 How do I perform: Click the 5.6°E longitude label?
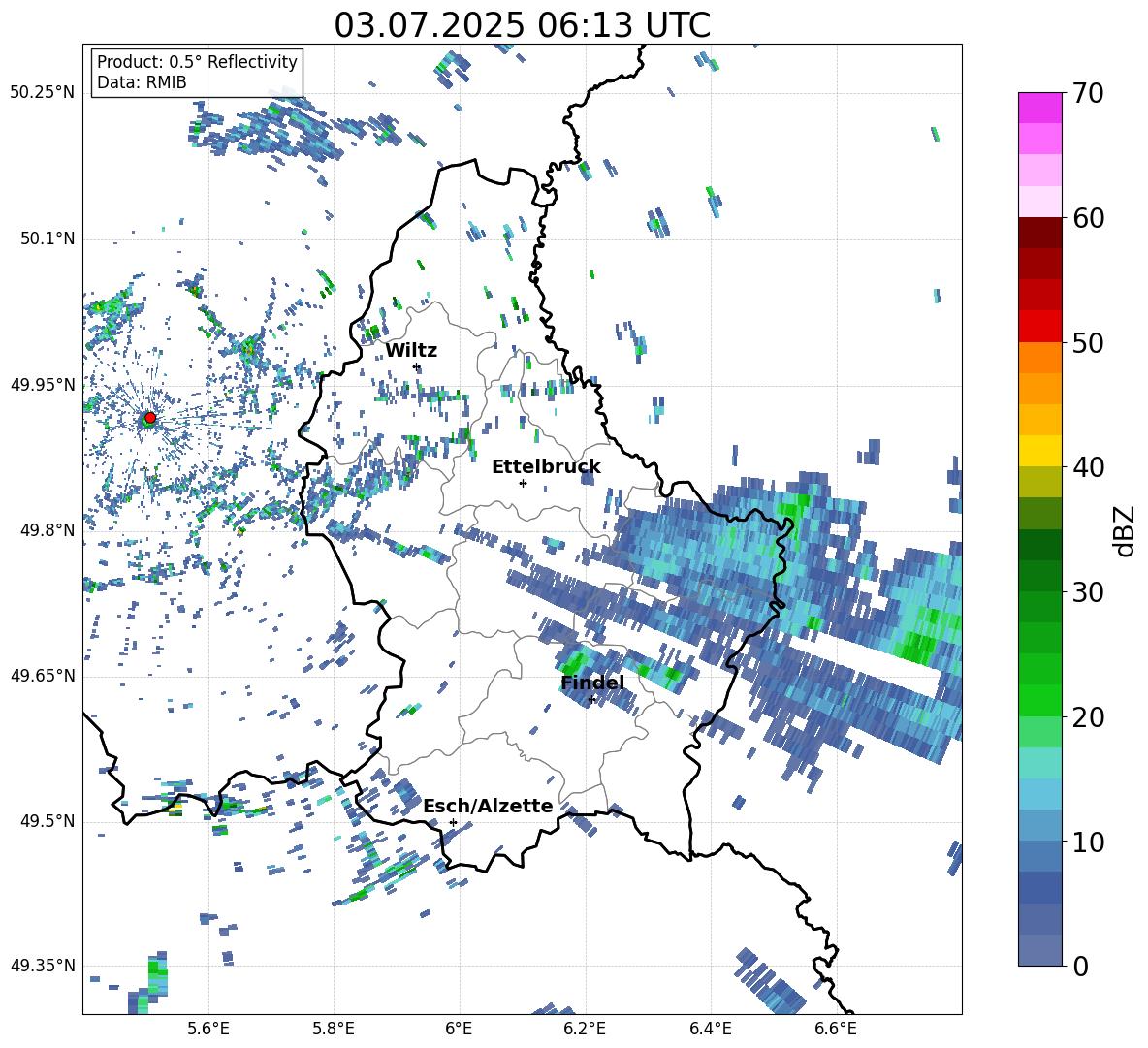(x=208, y=1029)
